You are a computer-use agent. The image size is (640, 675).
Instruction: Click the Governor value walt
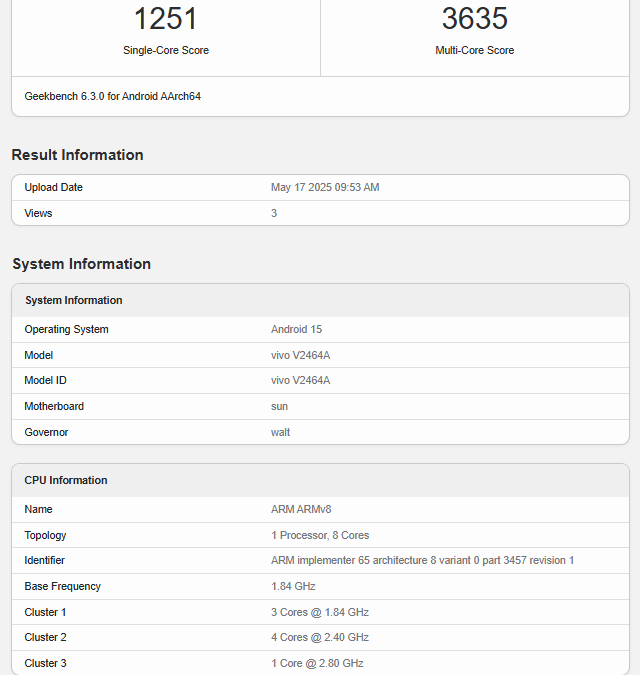[x=280, y=432]
